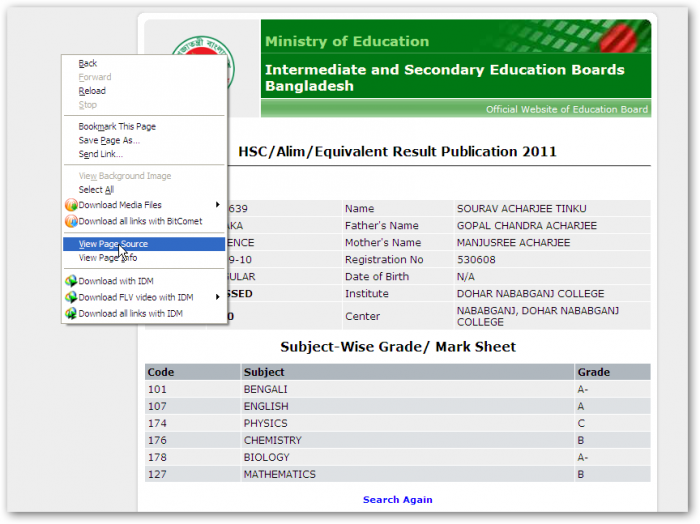Screen dimensions: 700x524
Task: Click the Date of Birth N/A value
Action: point(466,277)
